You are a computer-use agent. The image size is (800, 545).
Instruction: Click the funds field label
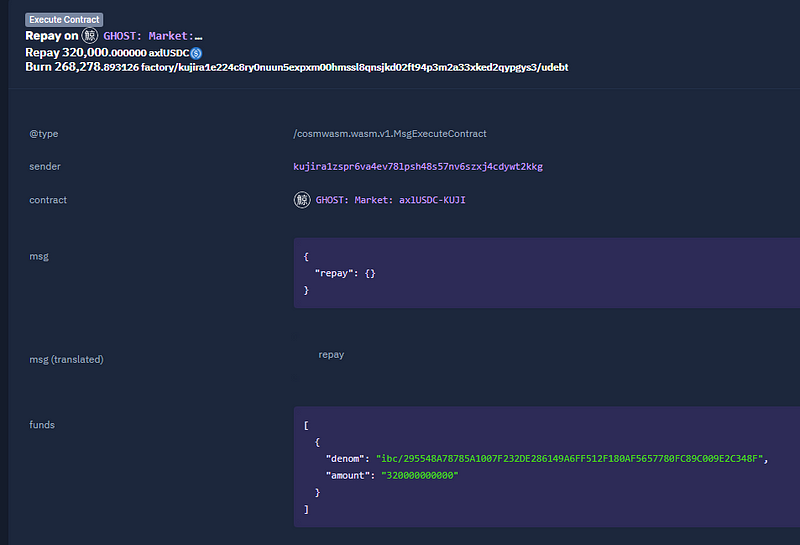[x=42, y=425]
